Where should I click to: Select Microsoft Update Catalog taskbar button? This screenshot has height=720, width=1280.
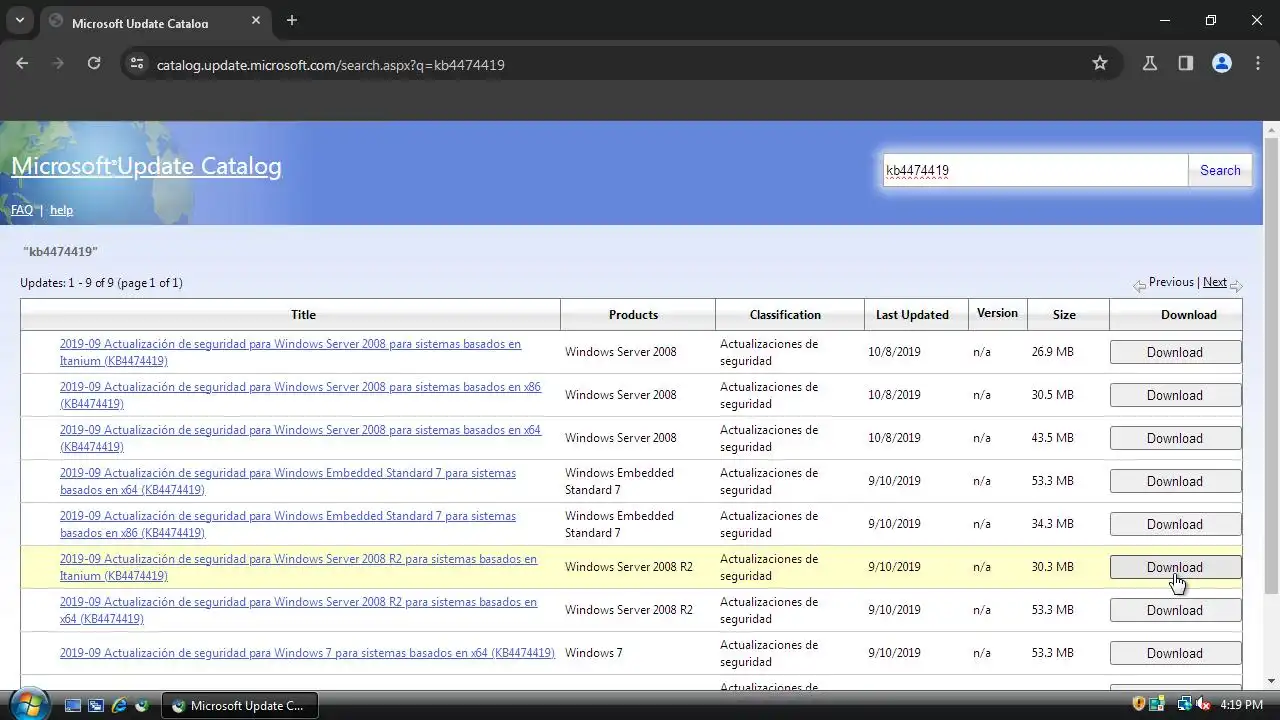tap(240, 705)
